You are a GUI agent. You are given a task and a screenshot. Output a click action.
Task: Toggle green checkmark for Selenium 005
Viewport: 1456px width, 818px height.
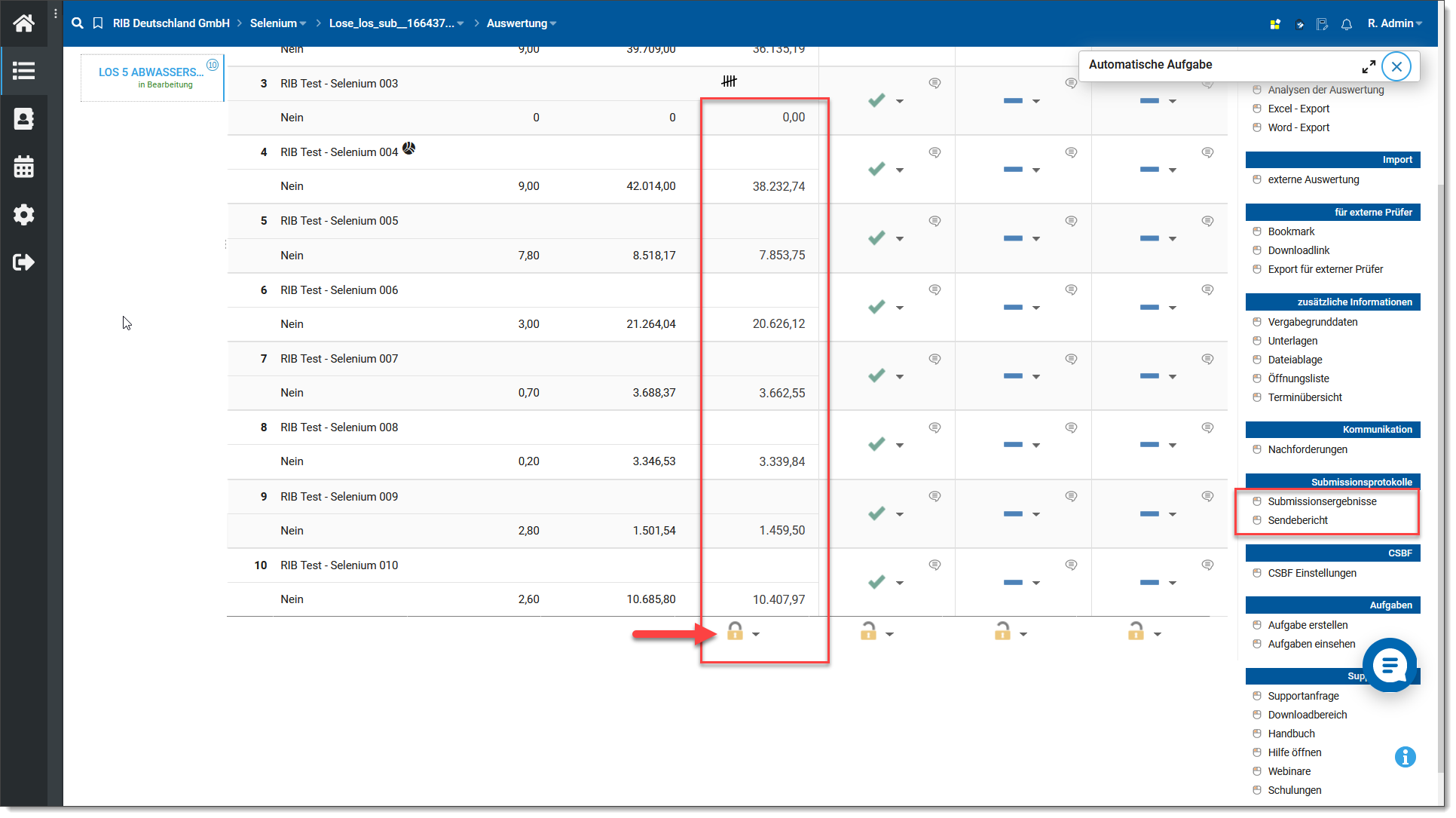[x=876, y=237]
